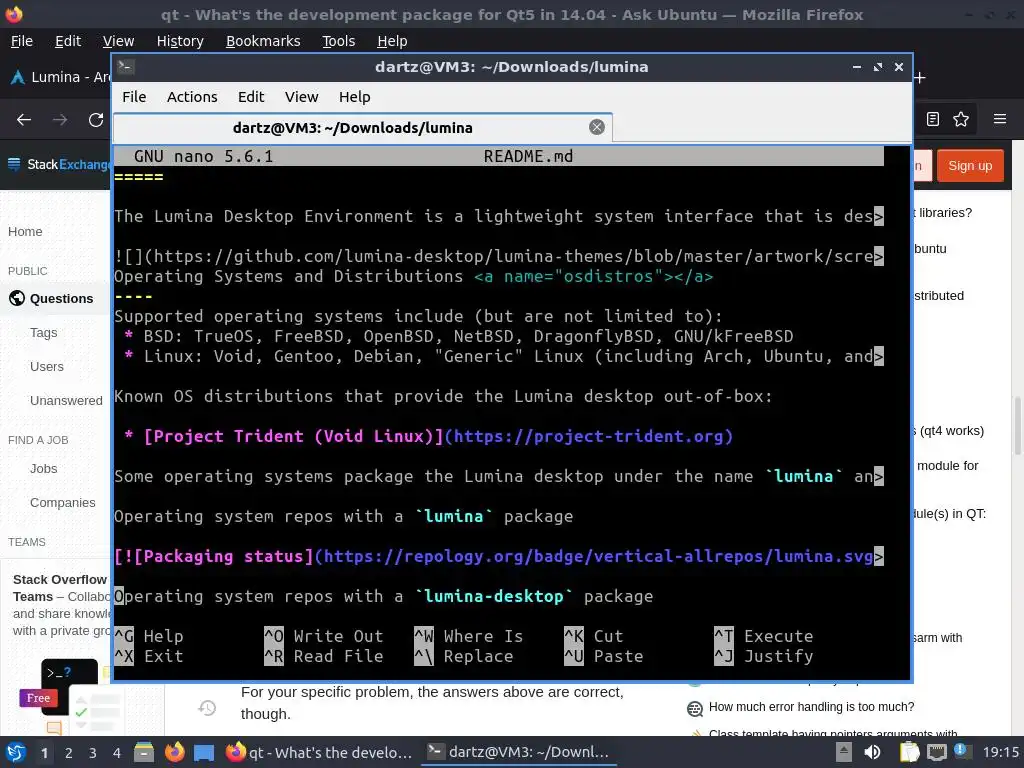The height and width of the screenshot is (768, 1024).
Task: Open Unanswered in the sidebar
Action: (66, 400)
